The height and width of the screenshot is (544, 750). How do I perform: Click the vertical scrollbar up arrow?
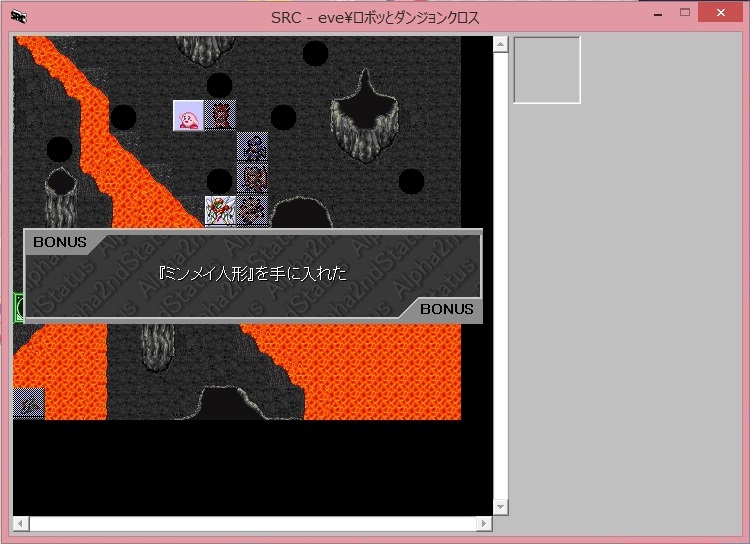pyautogui.click(x=500, y=44)
